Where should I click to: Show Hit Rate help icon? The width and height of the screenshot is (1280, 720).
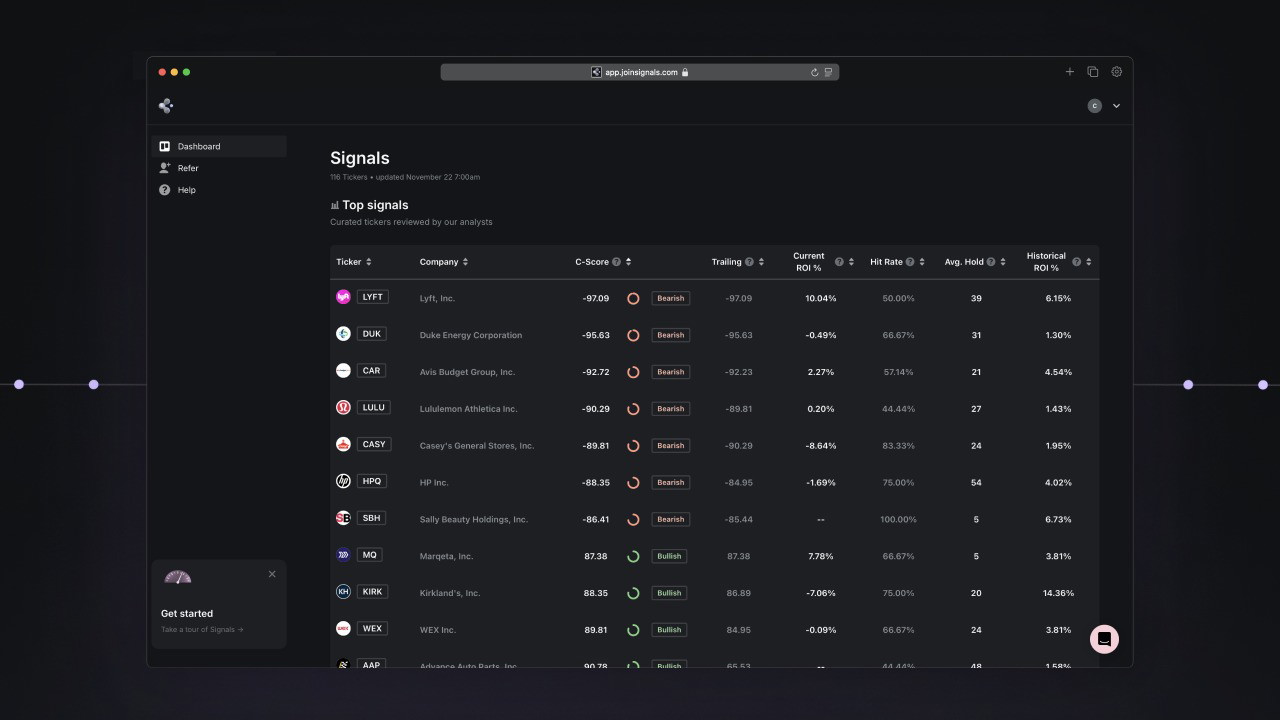[910, 262]
